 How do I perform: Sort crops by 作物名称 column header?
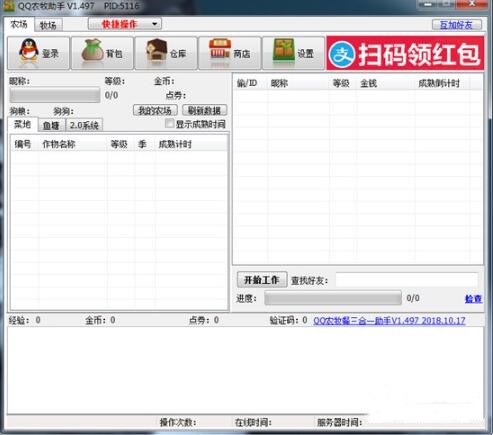click(x=73, y=144)
